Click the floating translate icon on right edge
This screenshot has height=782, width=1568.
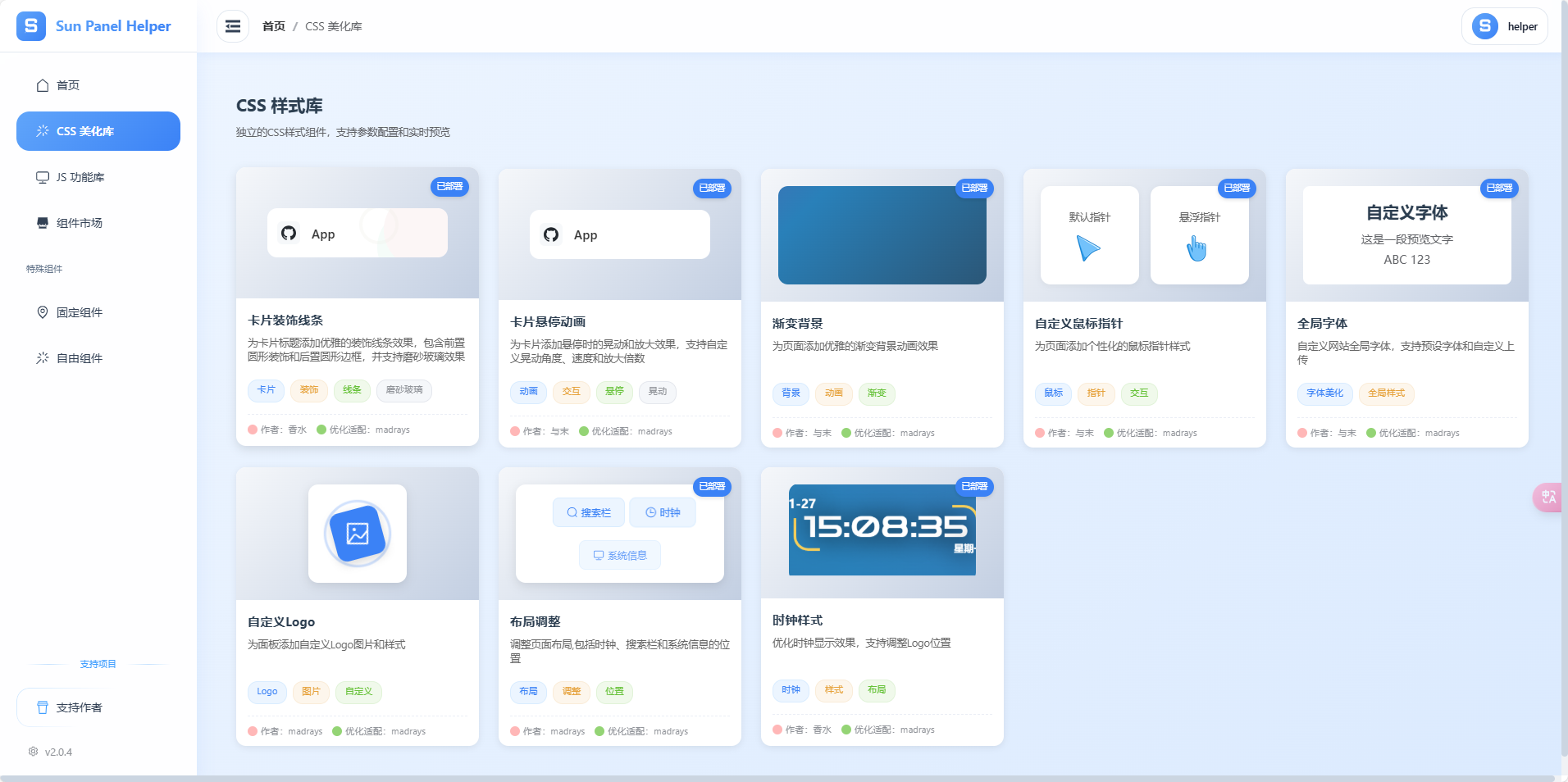click(1547, 497)
